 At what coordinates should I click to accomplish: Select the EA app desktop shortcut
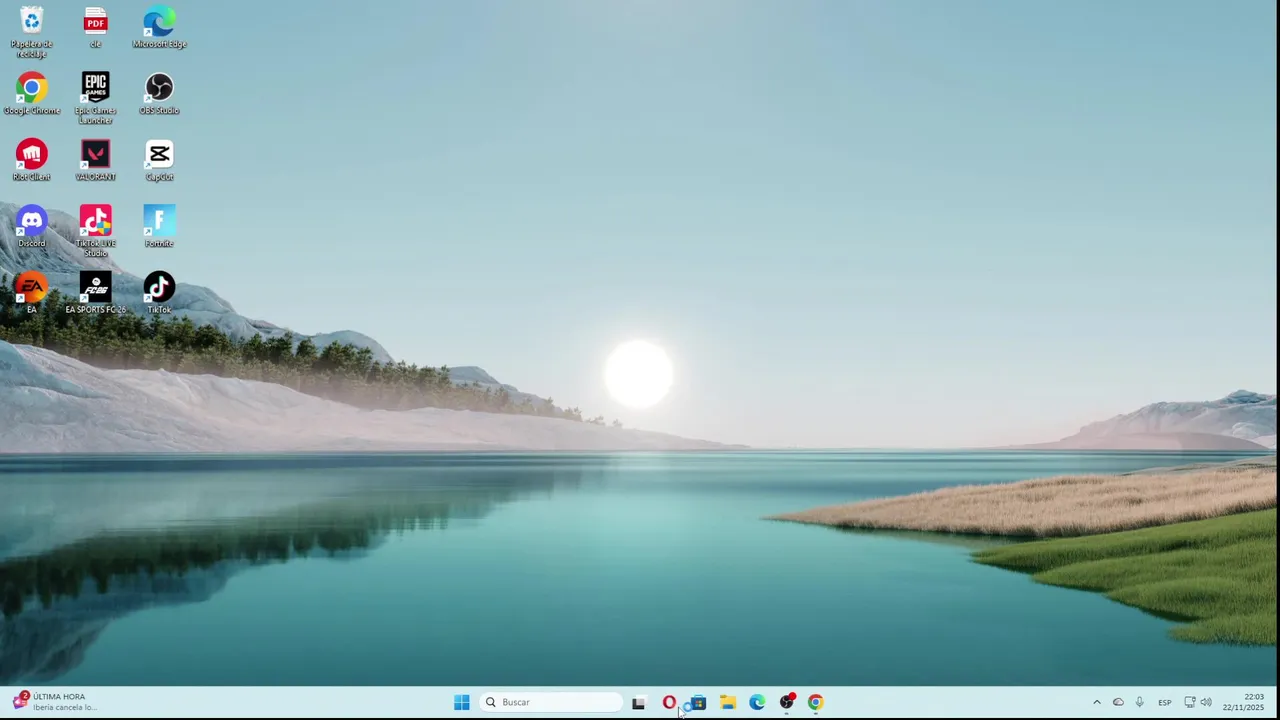click(32, 293)
